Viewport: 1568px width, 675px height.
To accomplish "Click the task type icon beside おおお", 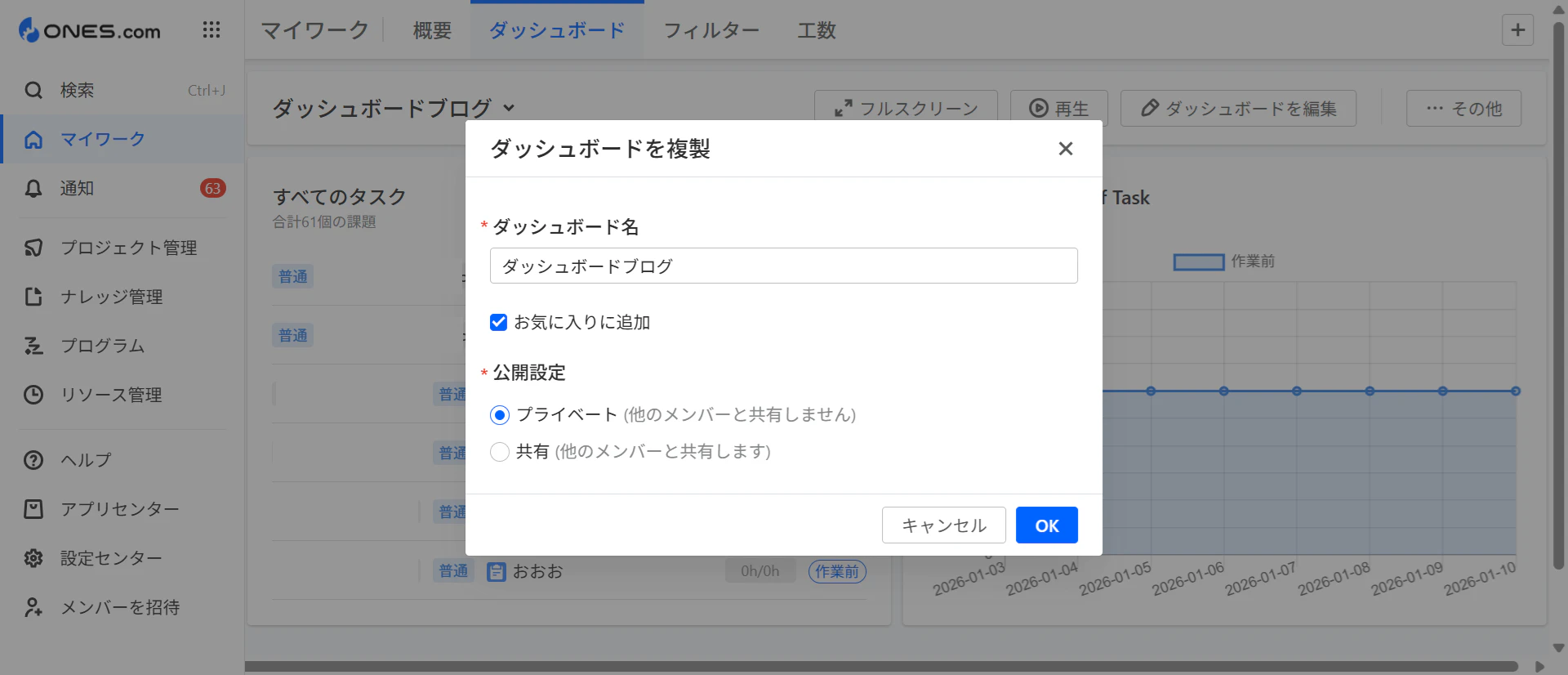I will click(x=497, y=572).
